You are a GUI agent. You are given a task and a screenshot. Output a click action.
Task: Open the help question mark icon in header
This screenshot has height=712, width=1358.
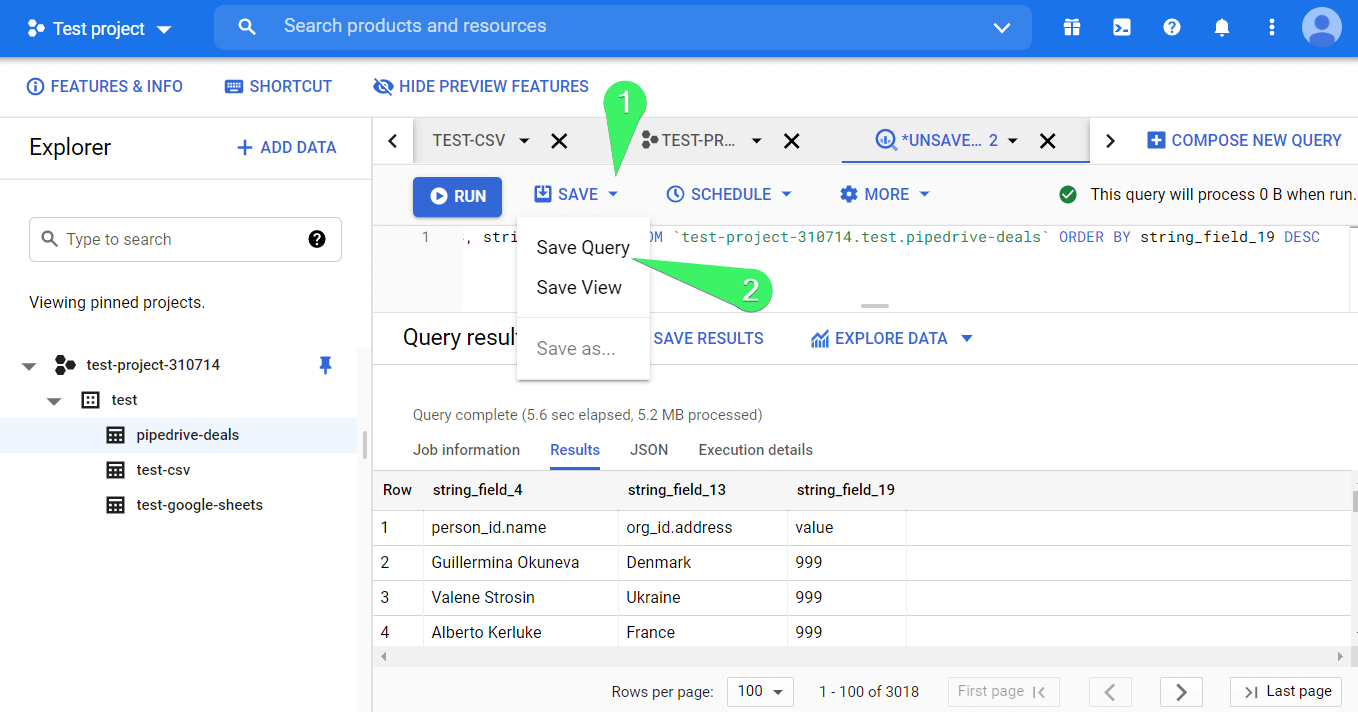pos(1172,28)
